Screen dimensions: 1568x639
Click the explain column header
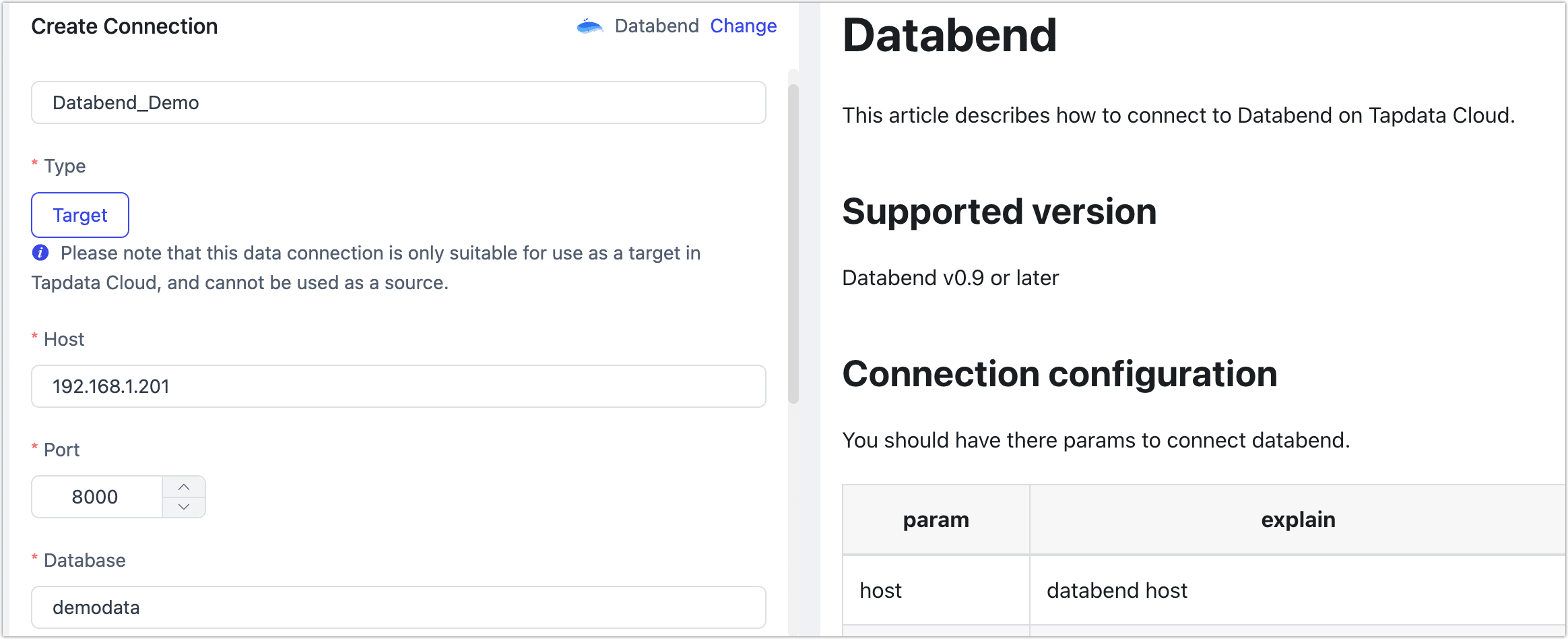pos(1297,520)
